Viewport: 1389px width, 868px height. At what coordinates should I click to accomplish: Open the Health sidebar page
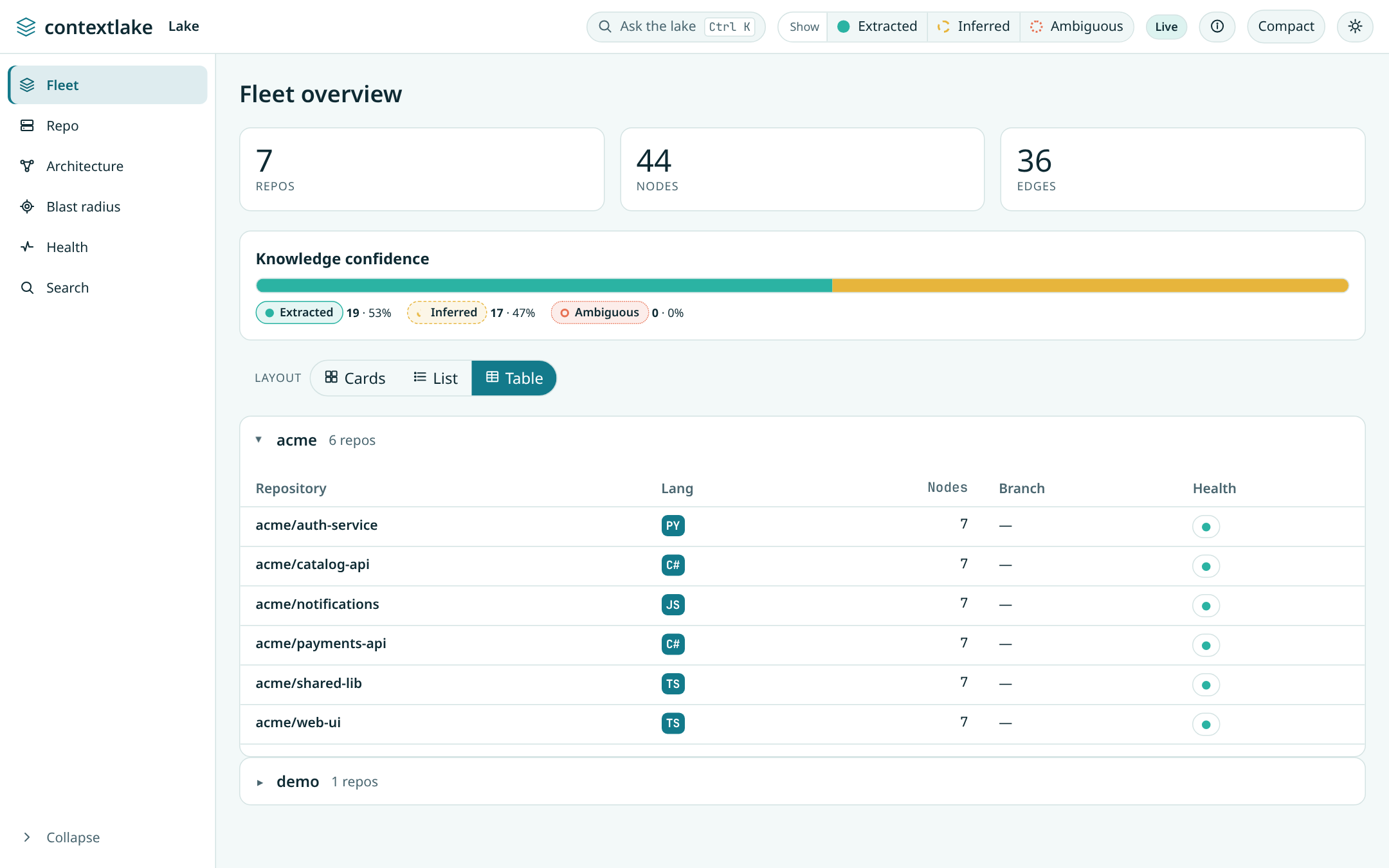(107, 247)
